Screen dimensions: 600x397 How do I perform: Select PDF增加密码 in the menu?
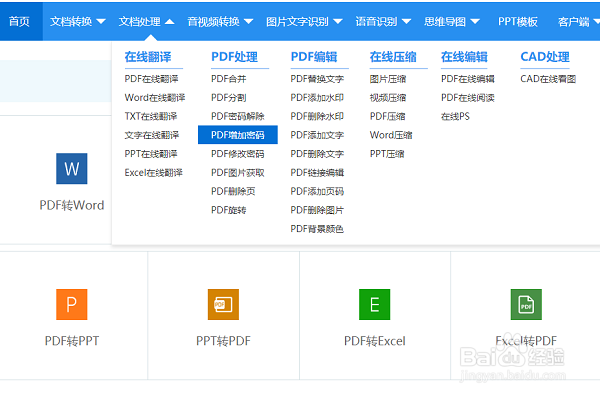click(238, 135)
